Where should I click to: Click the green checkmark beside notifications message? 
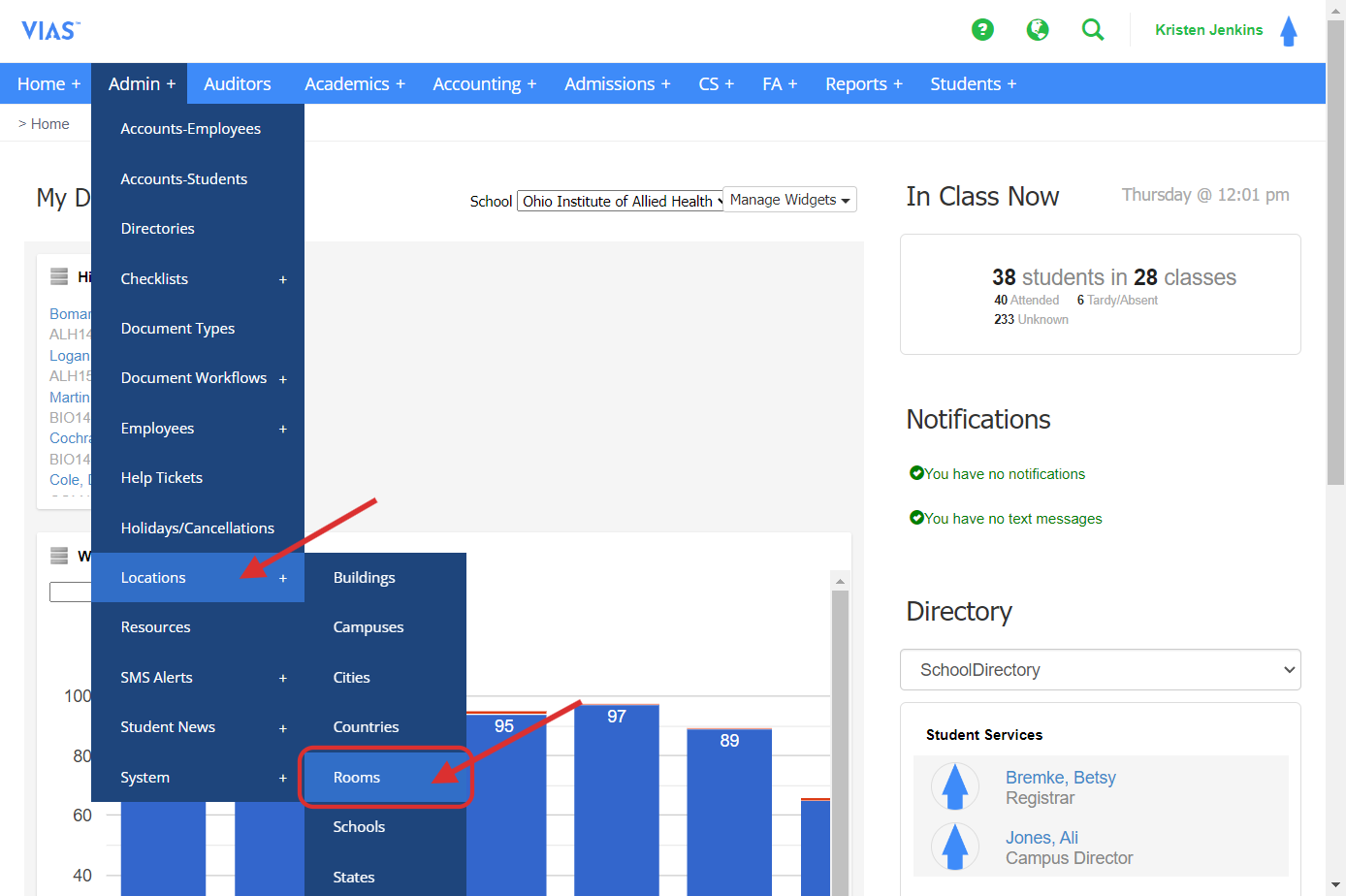(917, 473)
